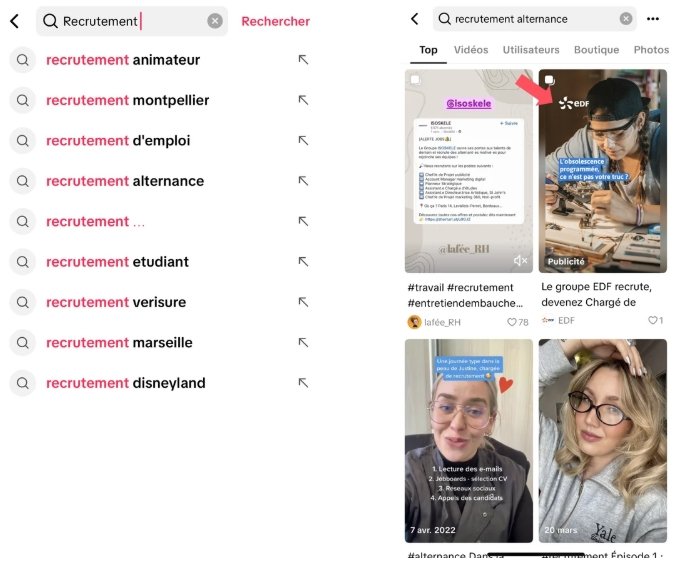Open the lafée_RH profile avatar
Viewport: 674px width, 565px height.
tap(414, 322)
